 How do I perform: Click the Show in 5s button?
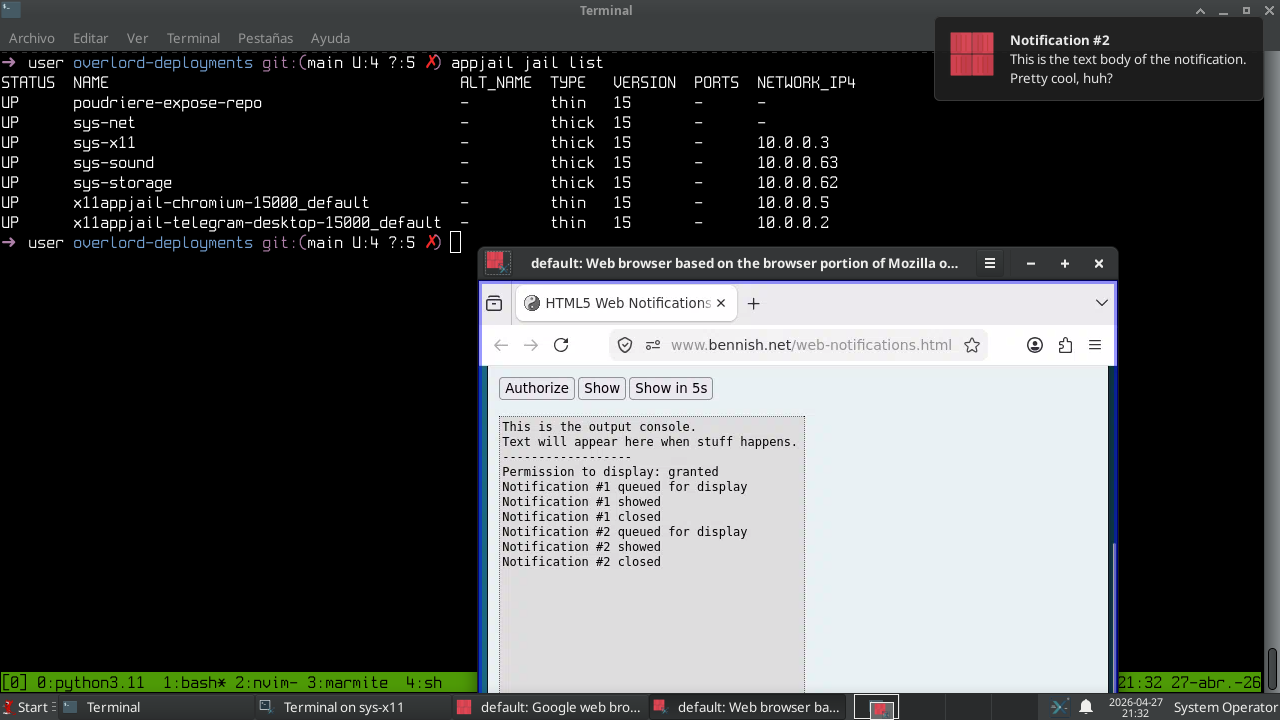670,388
